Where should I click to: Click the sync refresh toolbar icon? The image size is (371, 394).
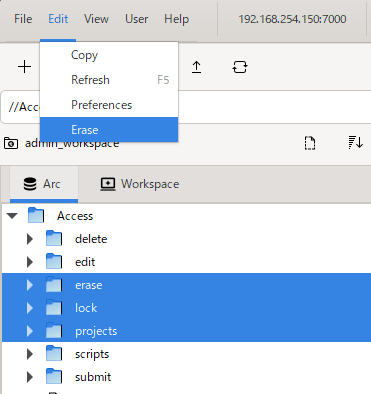click(240, 67)
